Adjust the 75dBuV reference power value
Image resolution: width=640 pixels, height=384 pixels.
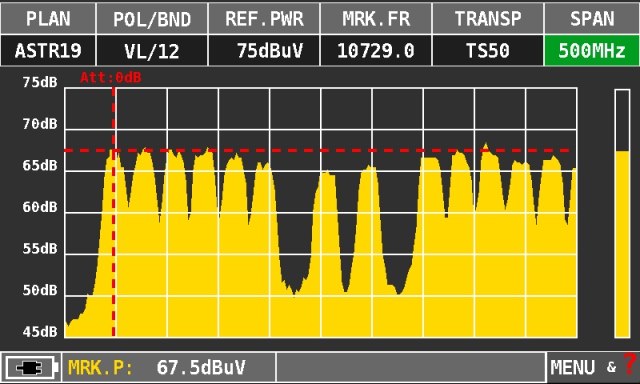[x=264, y=51]
